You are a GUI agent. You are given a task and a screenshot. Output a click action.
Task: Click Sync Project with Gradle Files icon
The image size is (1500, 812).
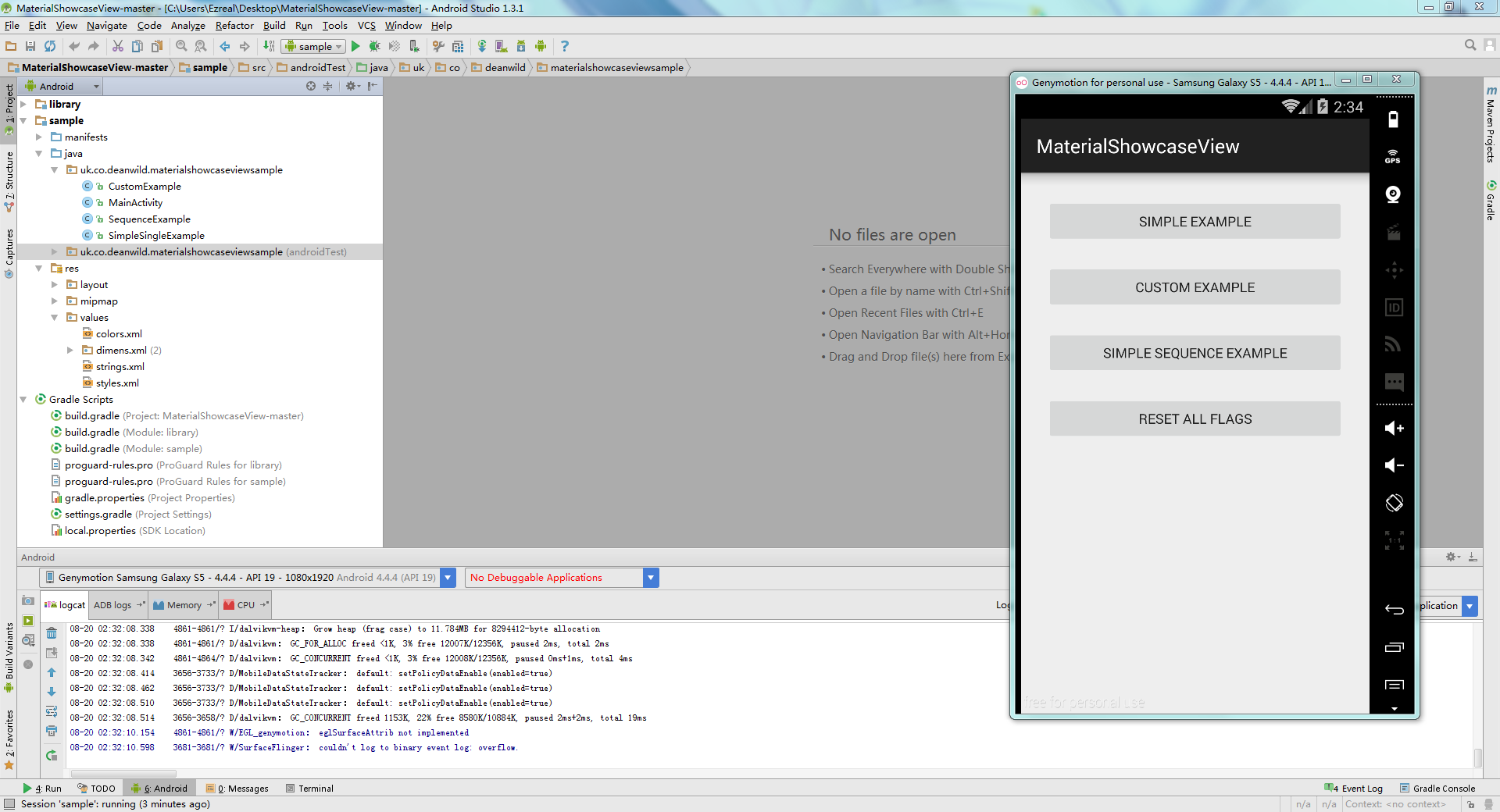[x=482, y=46]
